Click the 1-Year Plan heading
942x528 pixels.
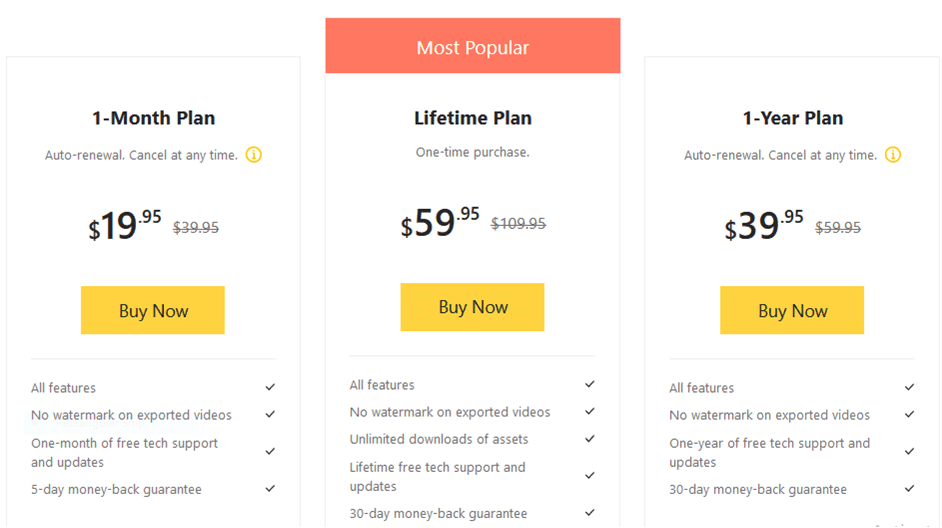(x=792, y=118)
